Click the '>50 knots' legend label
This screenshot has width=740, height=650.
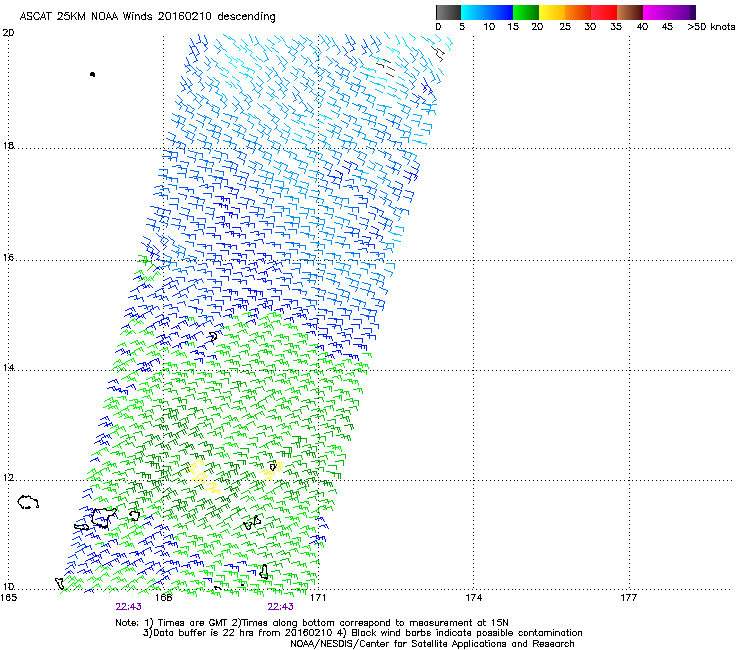click(x=711, y=27)
